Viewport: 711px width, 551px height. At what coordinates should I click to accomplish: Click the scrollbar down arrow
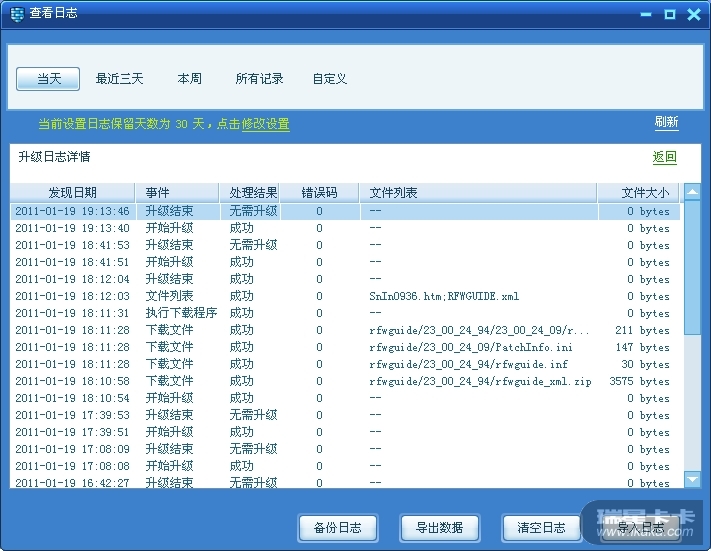tap(692, 479)
